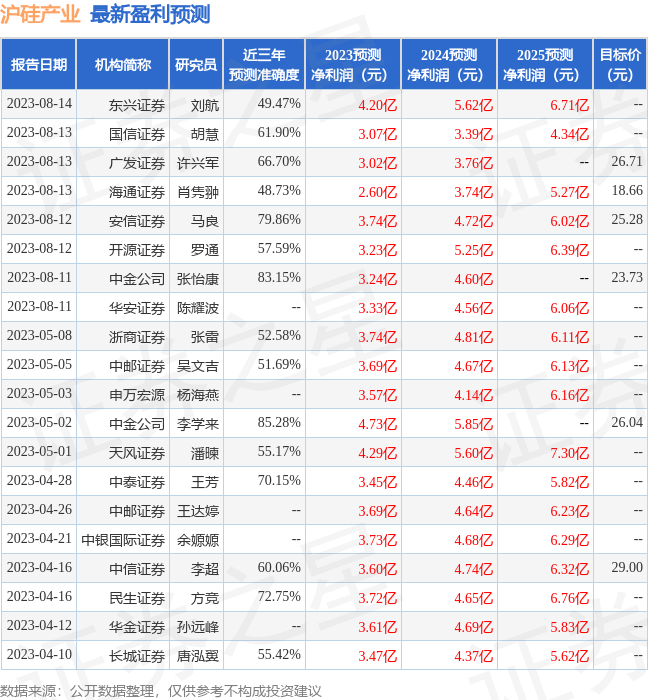The height and width of the screenshot is (700, 648).
Task: Click the 最新盈利预测 heading
Action: (x=150, y=14)
